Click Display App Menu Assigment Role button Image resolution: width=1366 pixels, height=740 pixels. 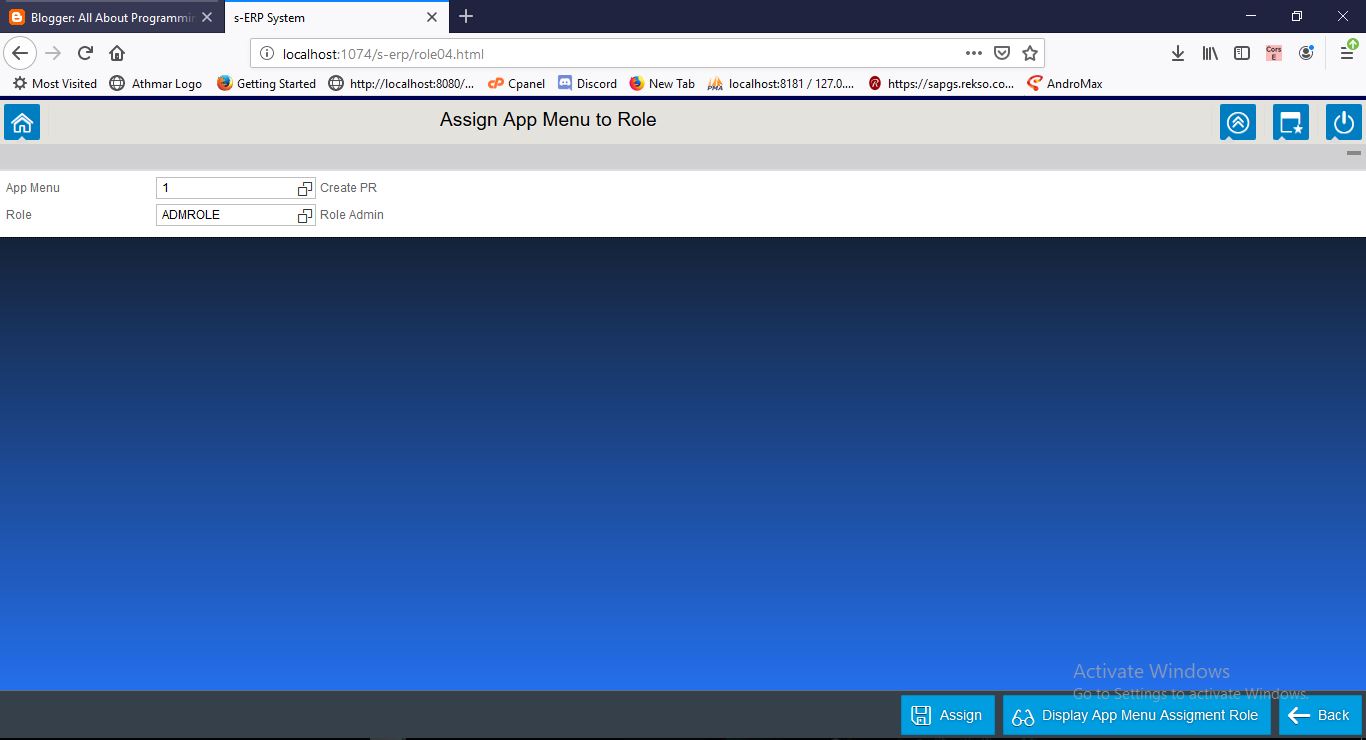tap(1137, 715)
